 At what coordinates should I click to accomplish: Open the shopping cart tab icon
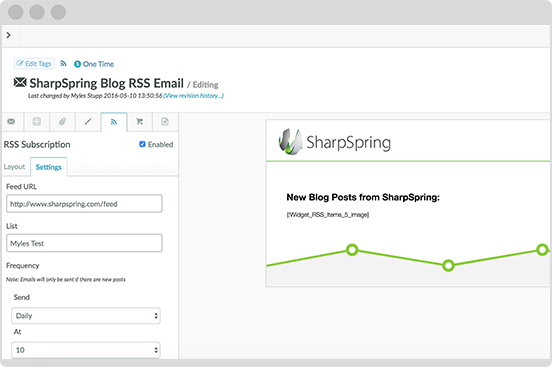[139, 121]
